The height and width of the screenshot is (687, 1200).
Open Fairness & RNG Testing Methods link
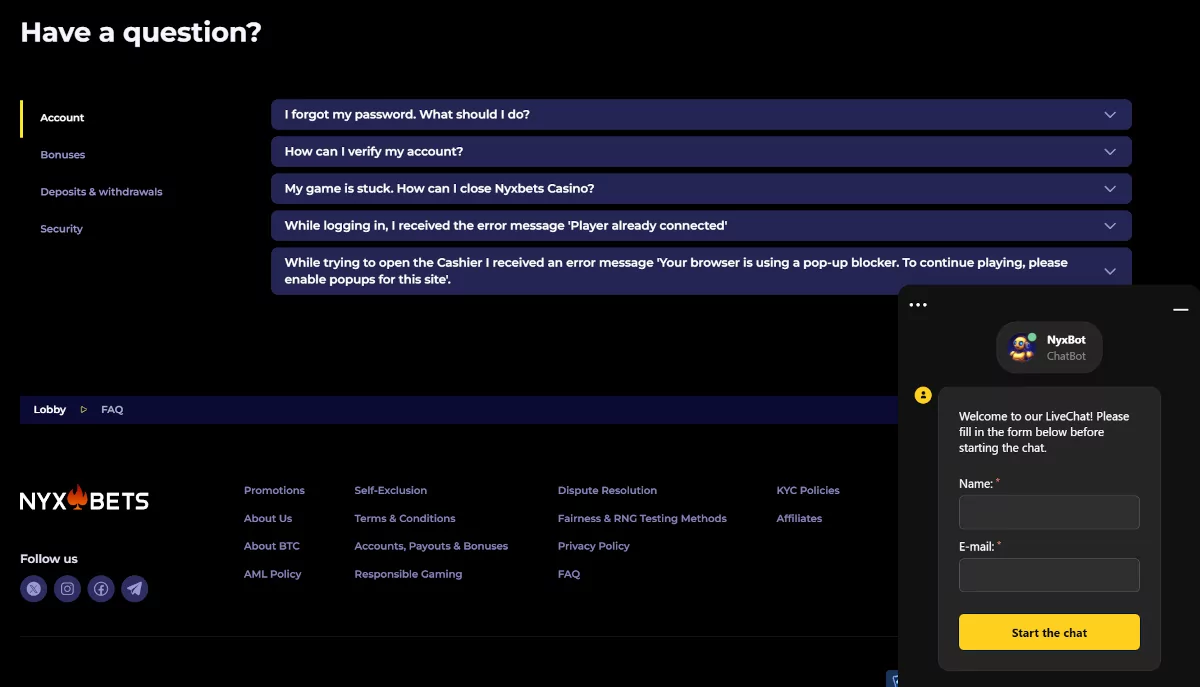point(642,519)
